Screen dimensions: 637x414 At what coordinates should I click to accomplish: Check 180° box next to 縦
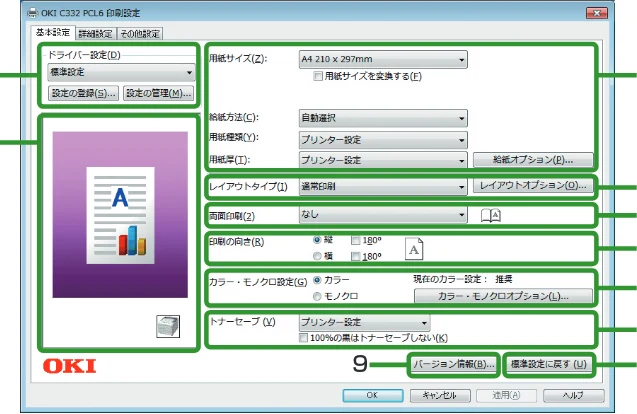[355, 240]
